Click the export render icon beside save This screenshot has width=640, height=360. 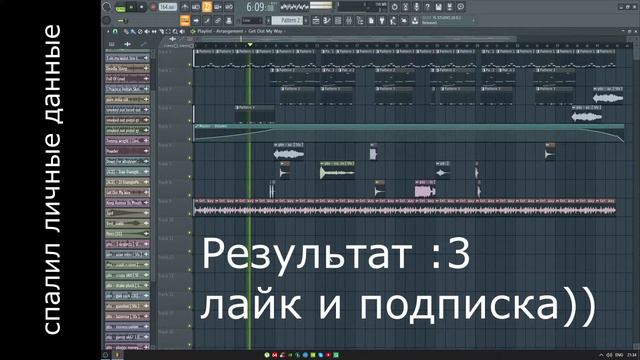(x=449, y=7)
